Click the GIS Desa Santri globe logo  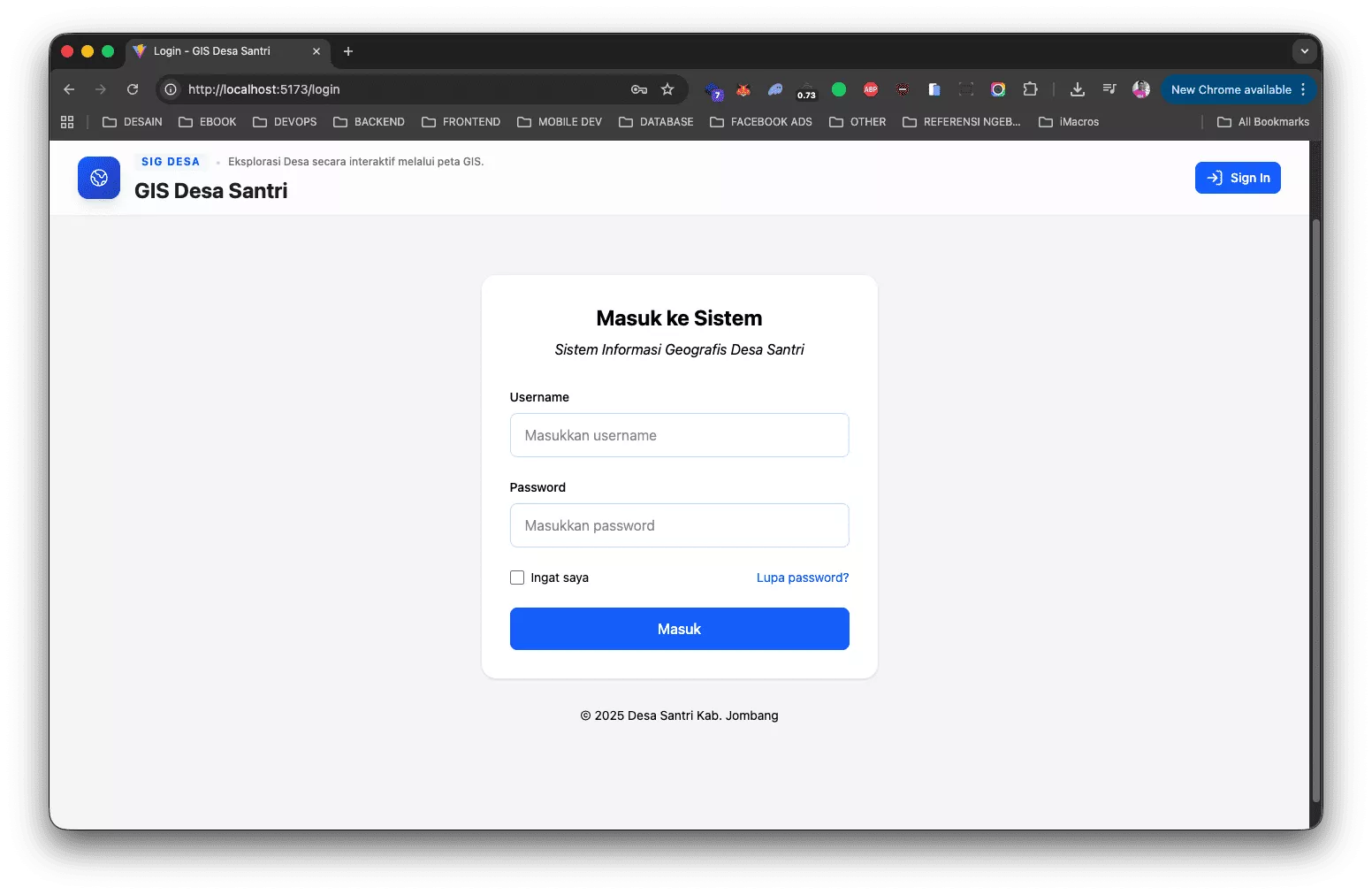pos(99,178)
